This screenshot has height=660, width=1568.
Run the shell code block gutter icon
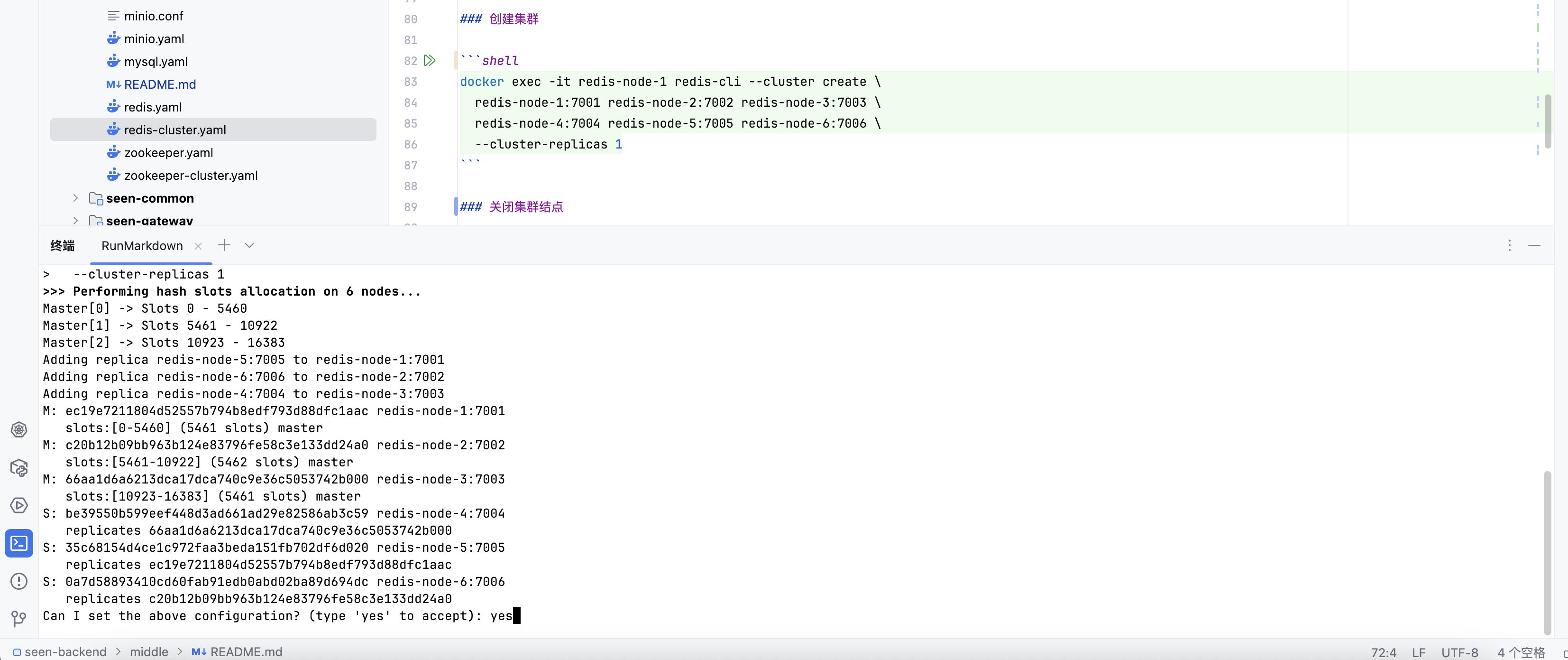click(429, 60)
